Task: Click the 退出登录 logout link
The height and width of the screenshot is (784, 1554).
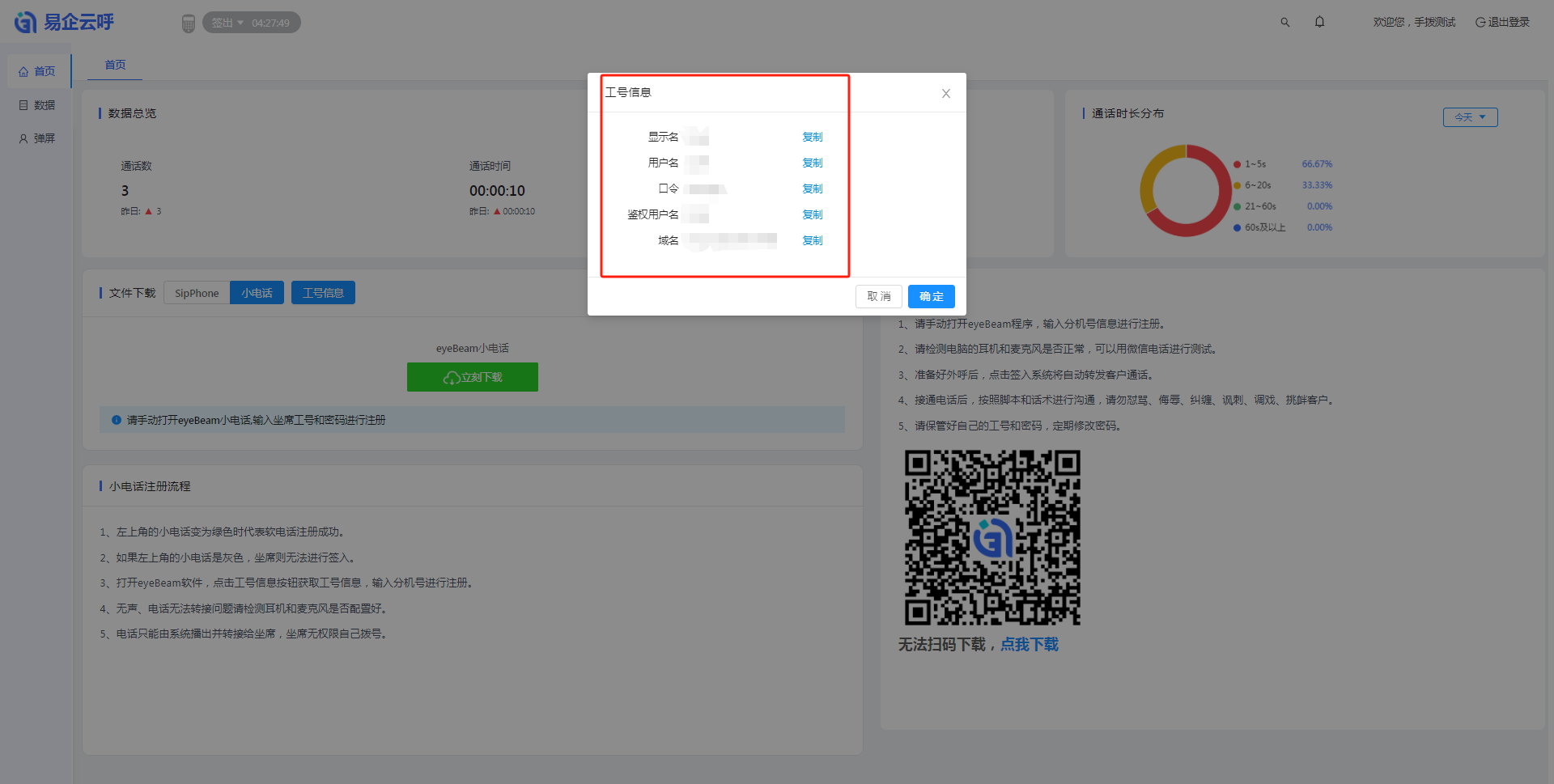Action: tap(1502, 23)
